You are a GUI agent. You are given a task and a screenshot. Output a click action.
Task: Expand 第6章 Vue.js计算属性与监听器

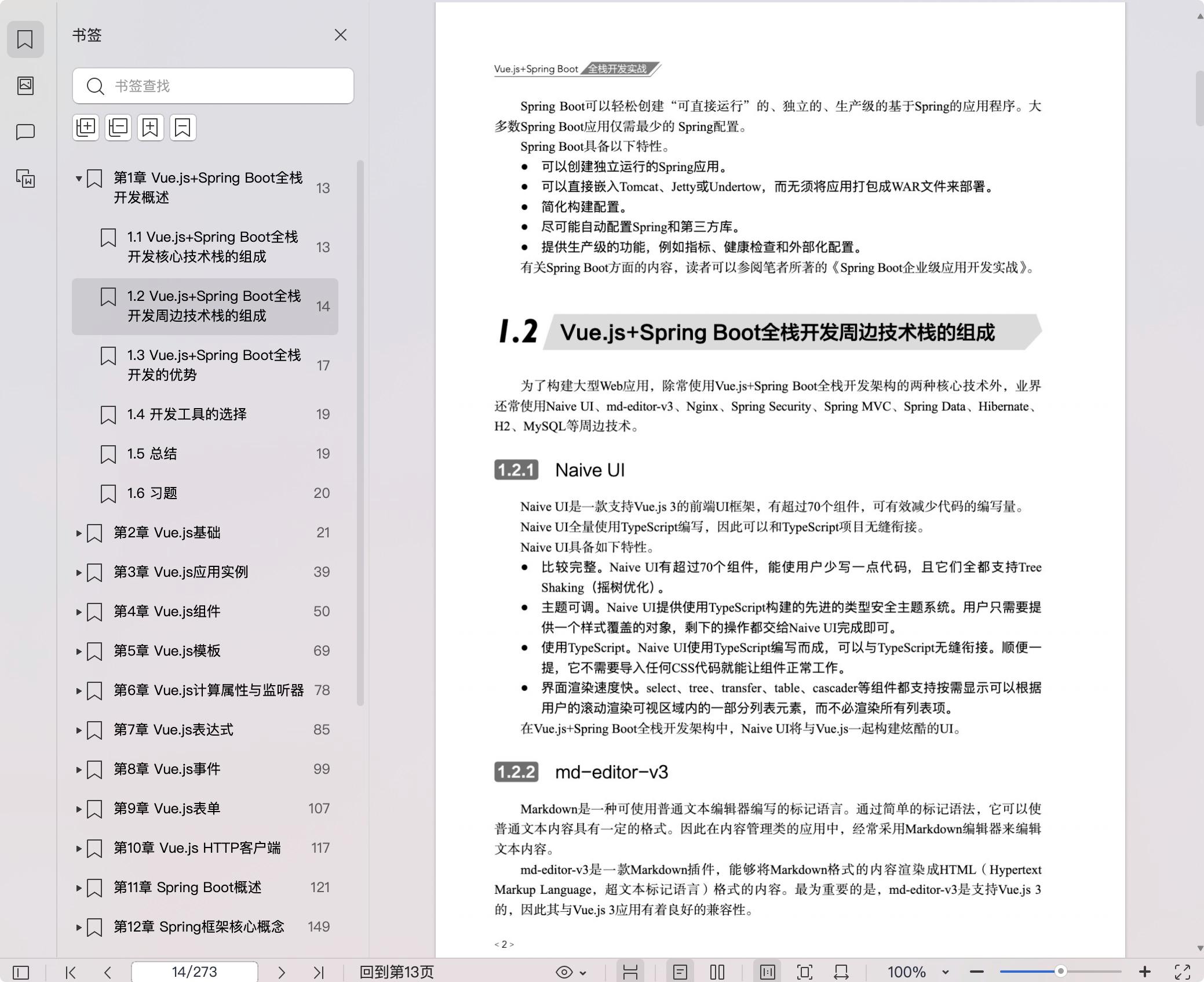point(78,690)
